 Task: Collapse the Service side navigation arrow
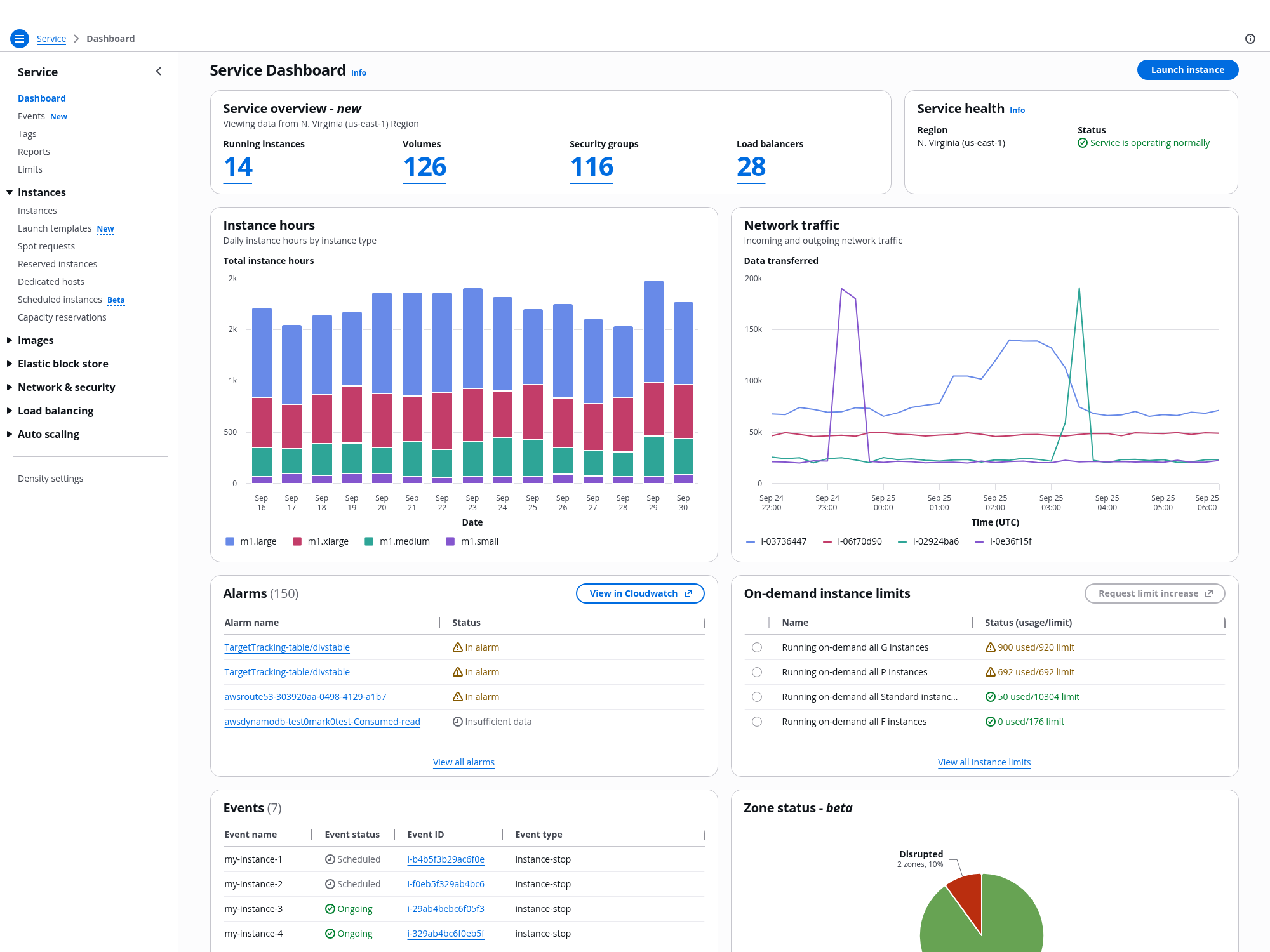pyautogui.click(x=159, y=72)
